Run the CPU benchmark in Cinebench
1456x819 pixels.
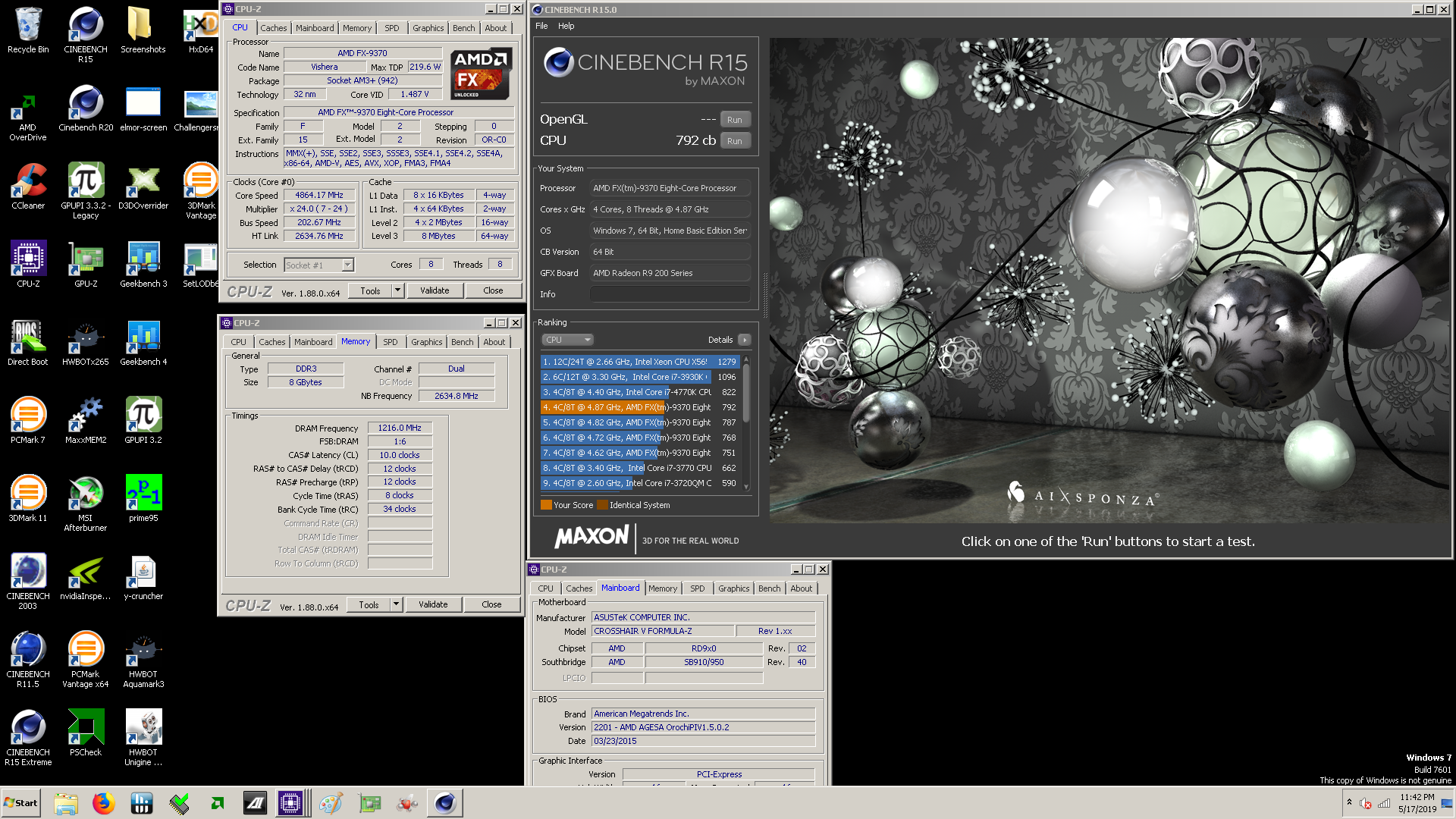pyautogui.click(x=735, y=141)
